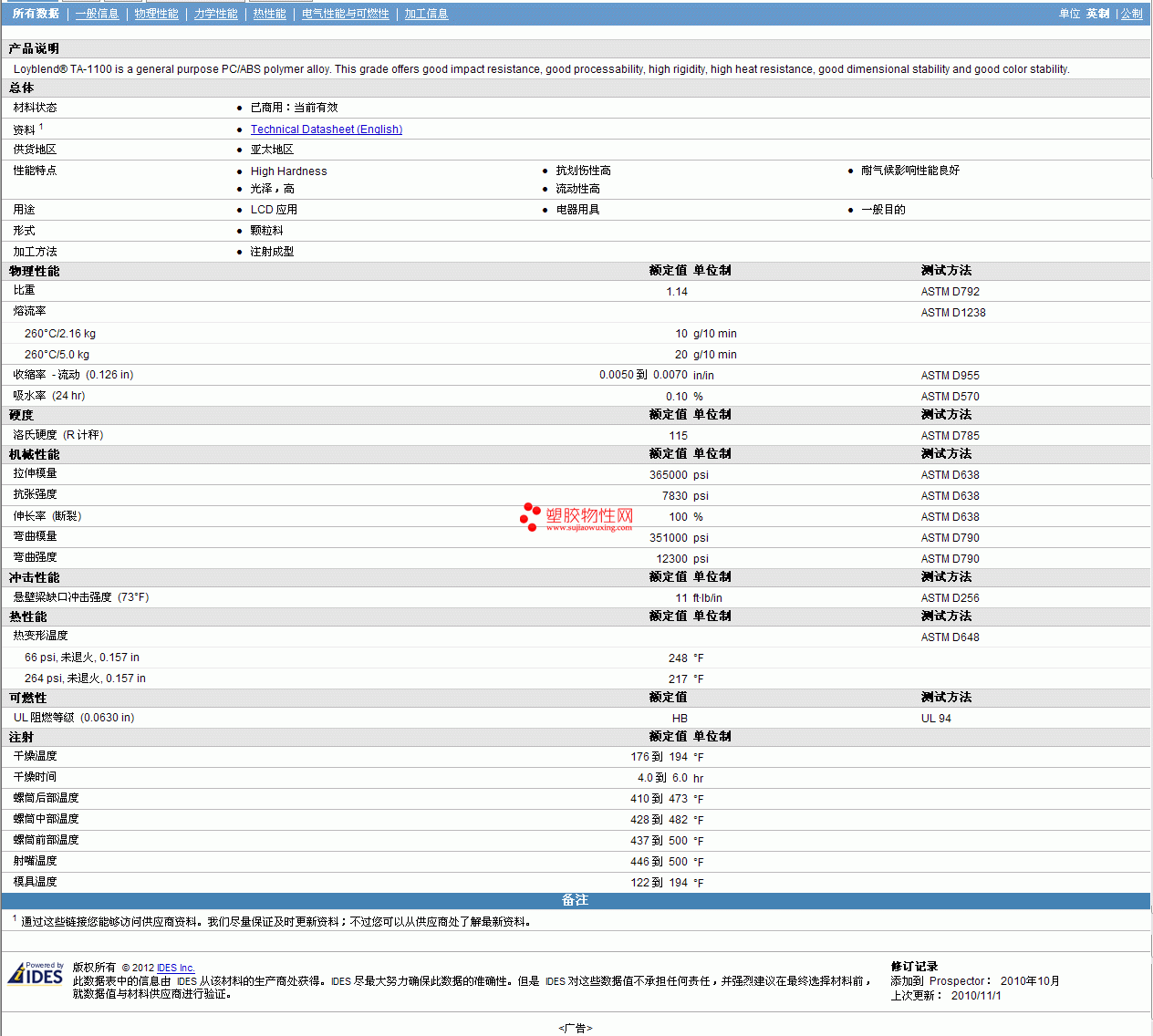
Task: Select the 248 heat deflection value
Action: click(x=678, y=658)
